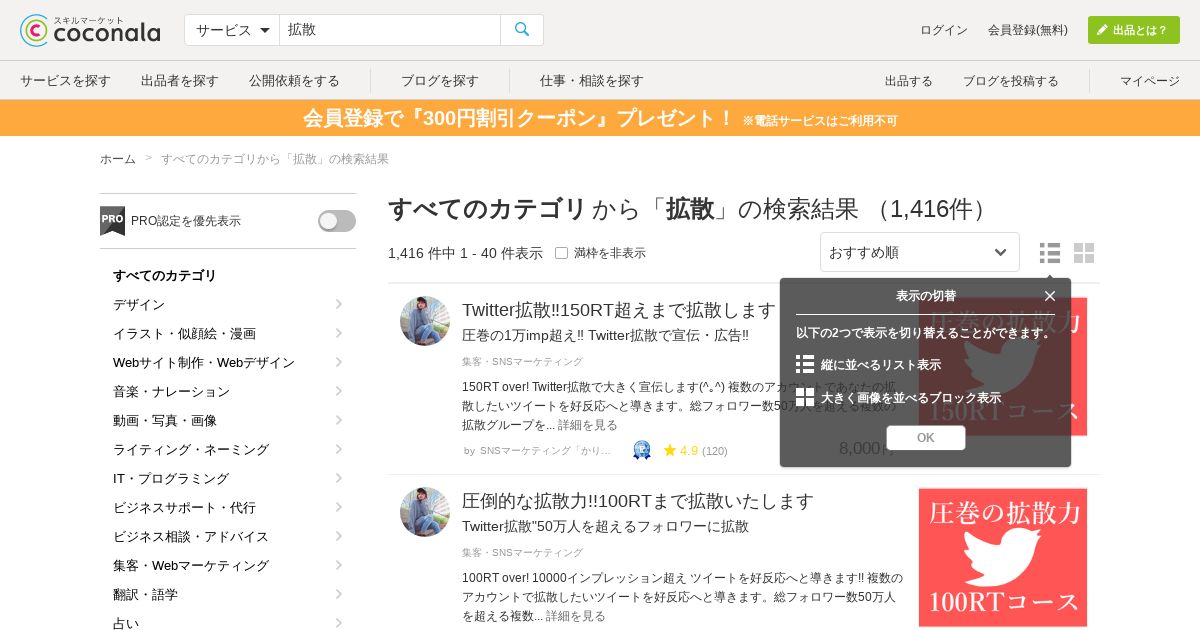This screenshot has height=630, width=1200.
Task: Click ホーム breadcrumb link
Action: [x=118, y=158]
